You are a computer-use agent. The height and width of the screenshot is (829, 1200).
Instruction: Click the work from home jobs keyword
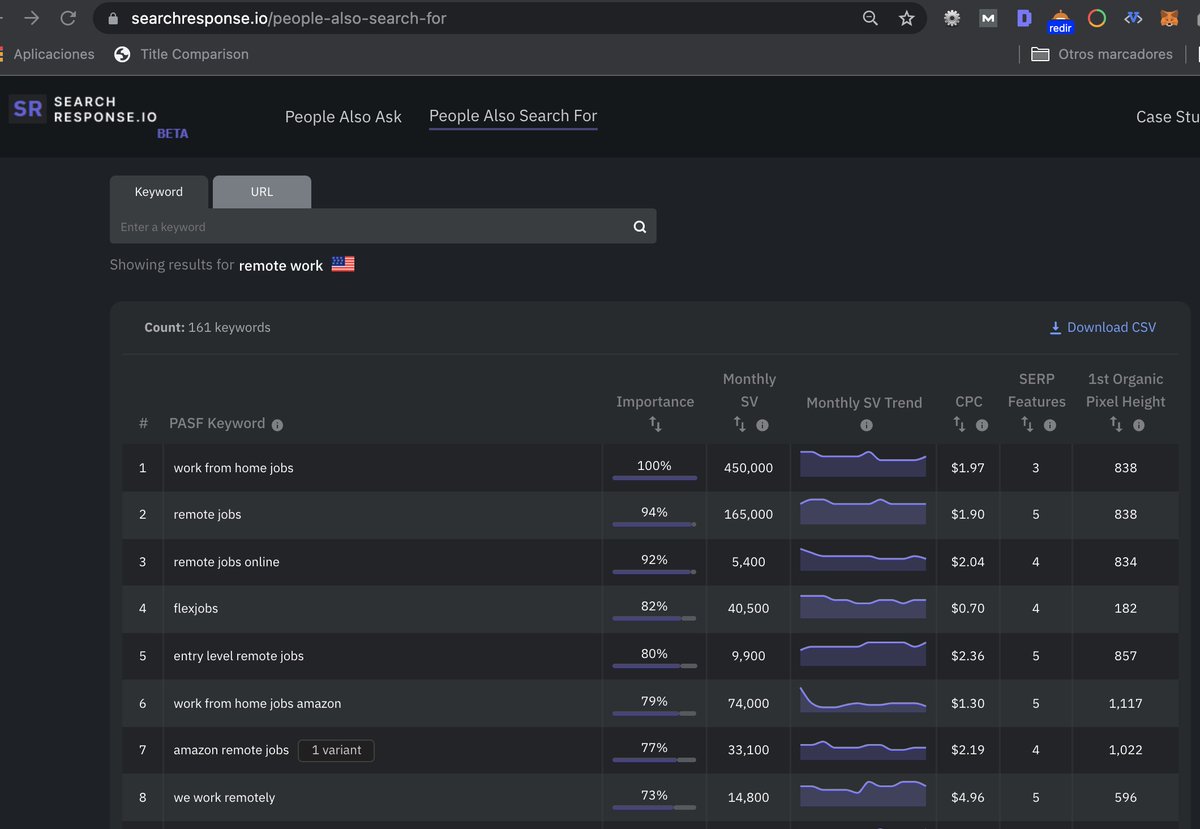click(233, 468)
